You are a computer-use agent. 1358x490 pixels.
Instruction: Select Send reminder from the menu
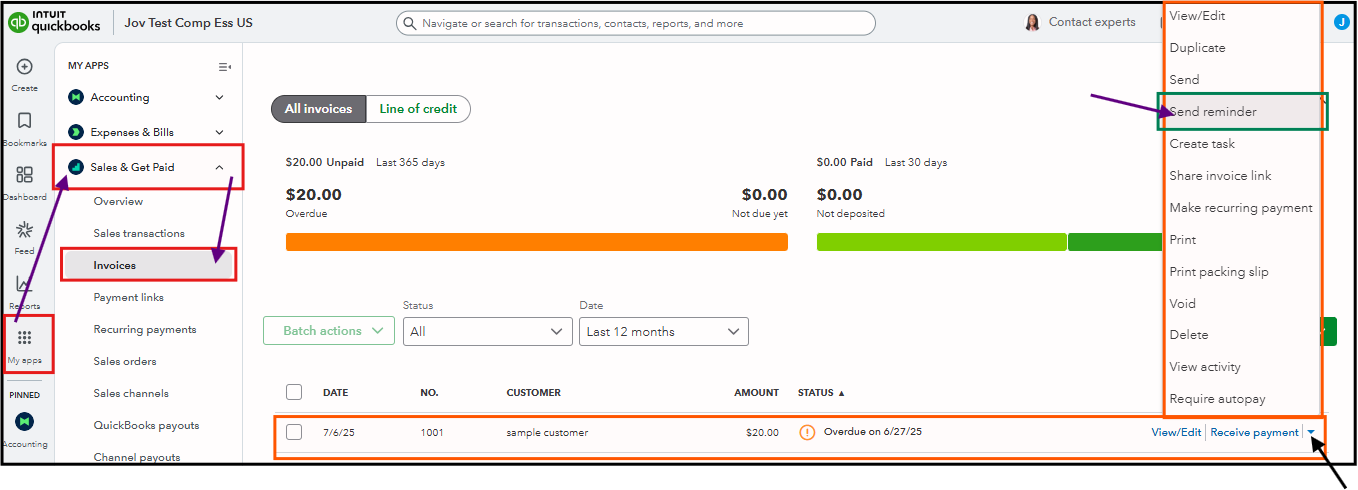point(1213,112)
